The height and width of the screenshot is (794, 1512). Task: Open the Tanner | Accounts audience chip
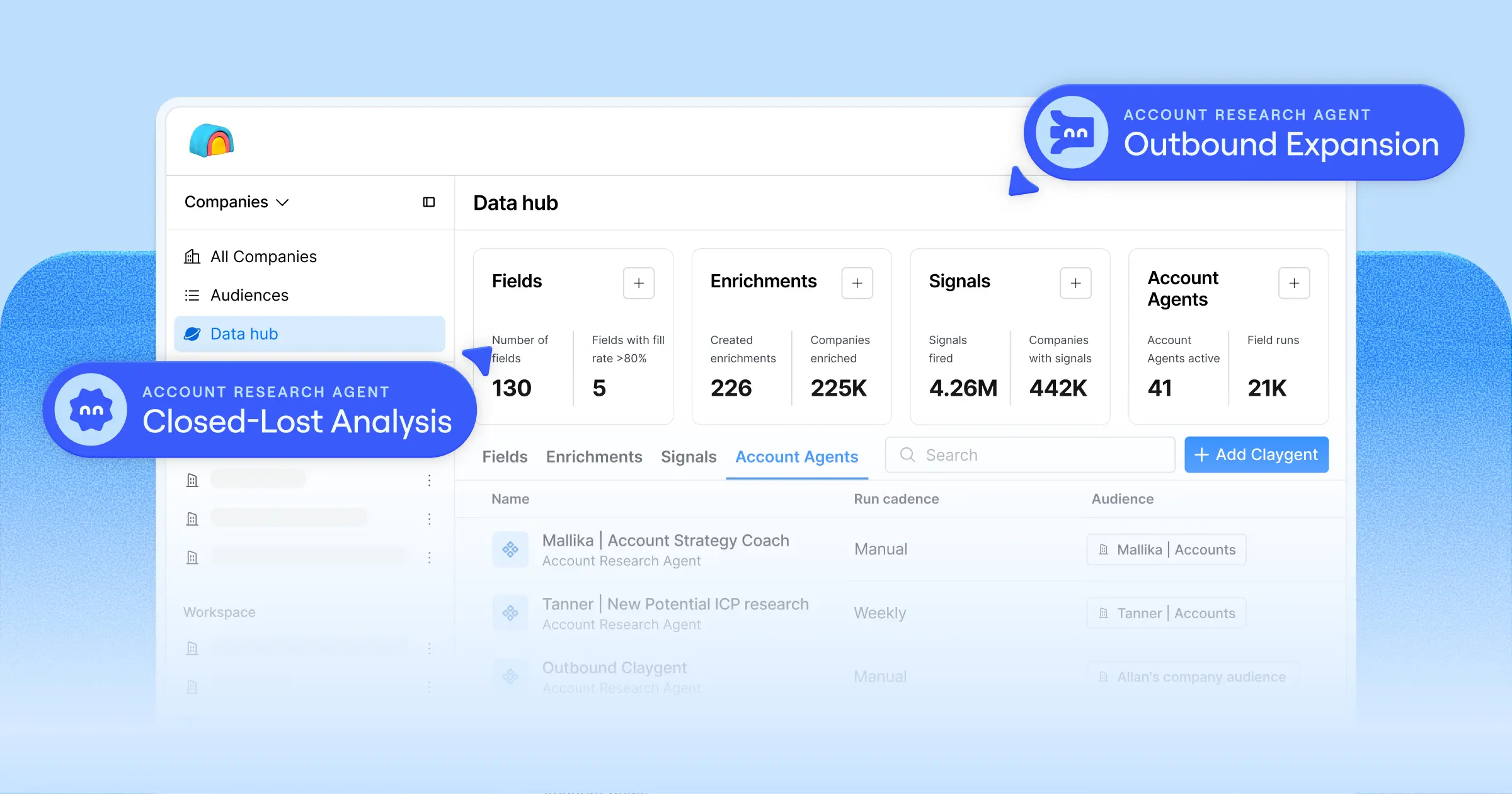(x=1167, y=613)
